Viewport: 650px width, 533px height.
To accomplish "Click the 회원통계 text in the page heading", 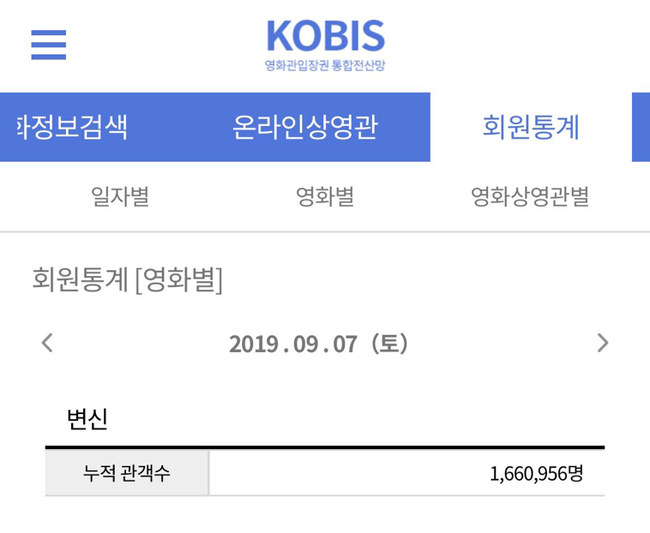I will 80,280.
